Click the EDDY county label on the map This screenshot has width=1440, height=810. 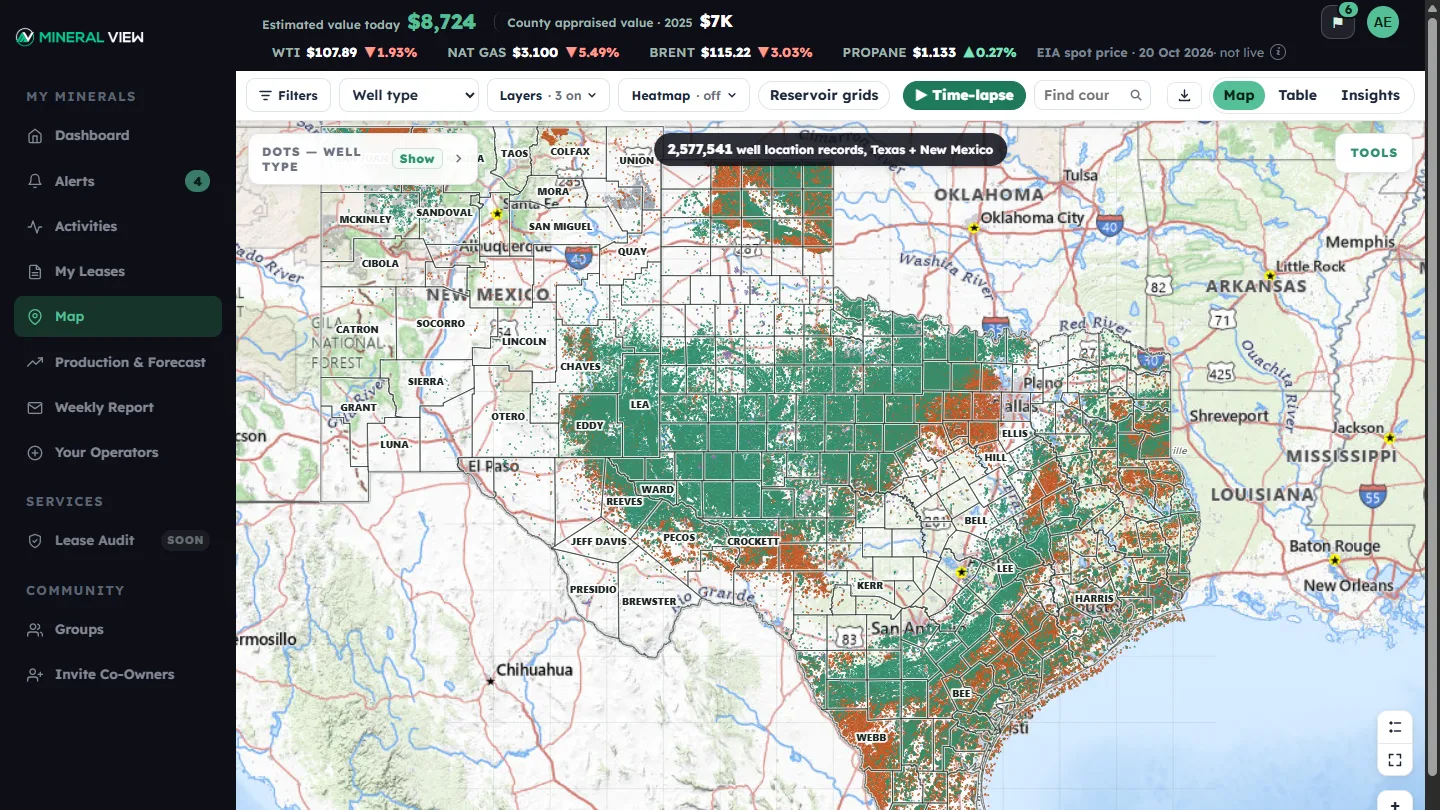click(590, 426)
